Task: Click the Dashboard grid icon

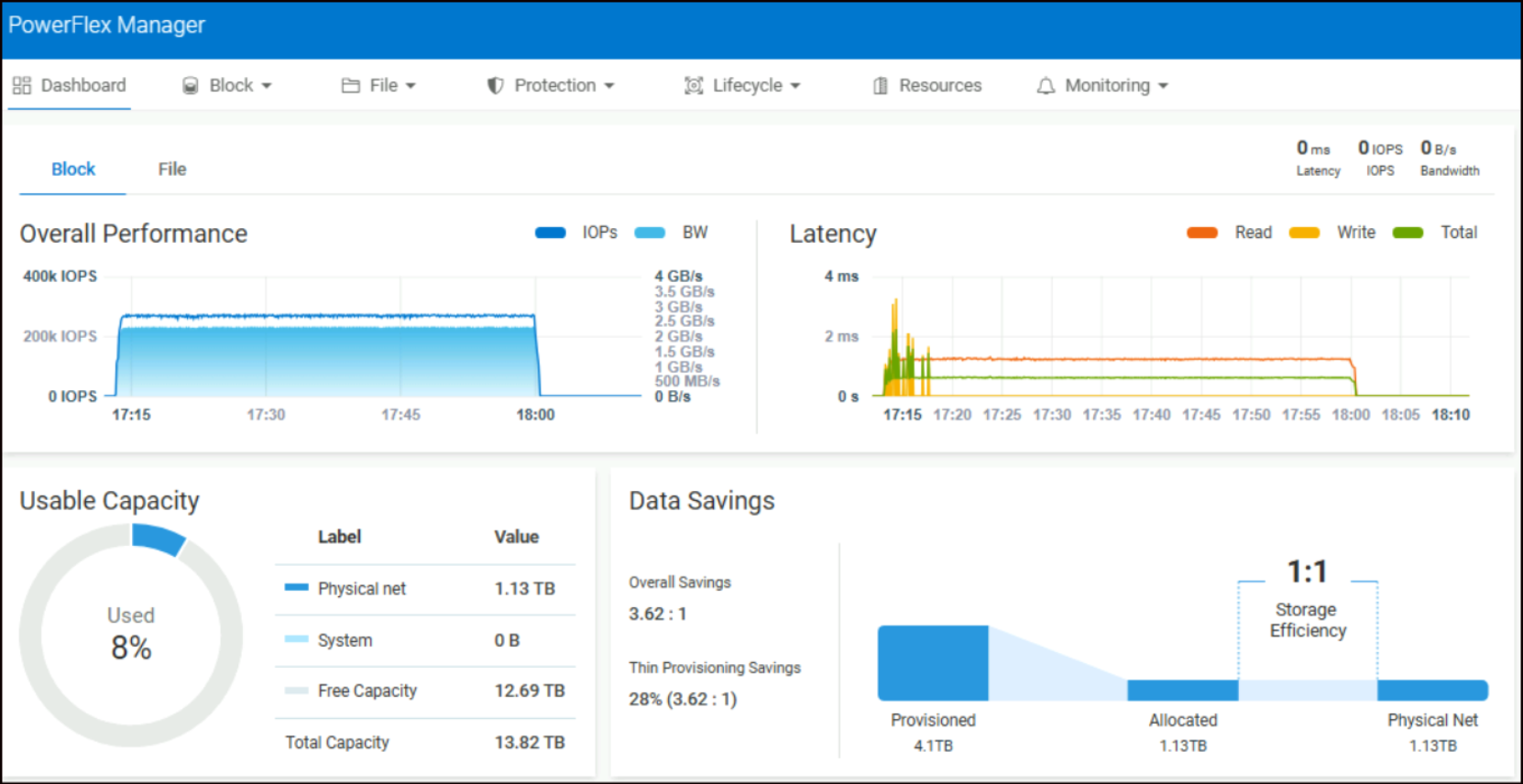Action: 22,85
